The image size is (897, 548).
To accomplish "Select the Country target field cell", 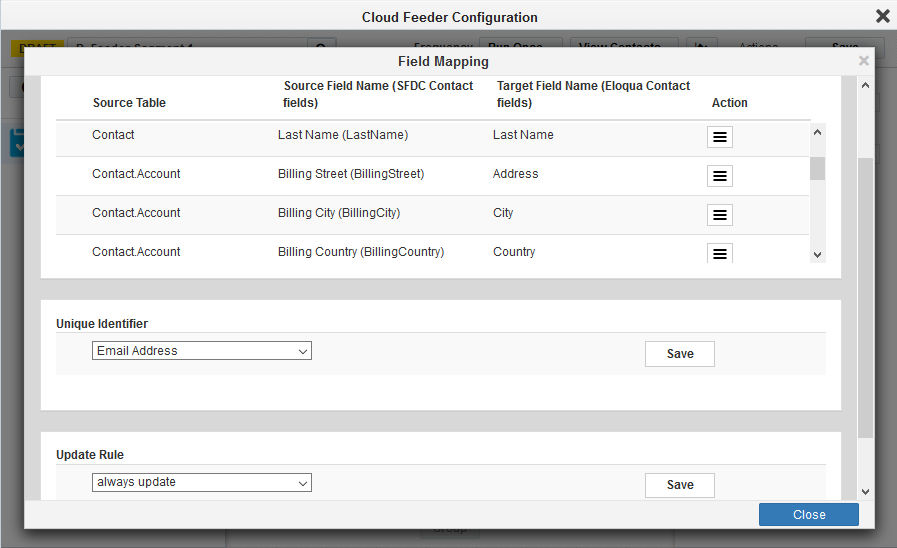I will point(514,252).
